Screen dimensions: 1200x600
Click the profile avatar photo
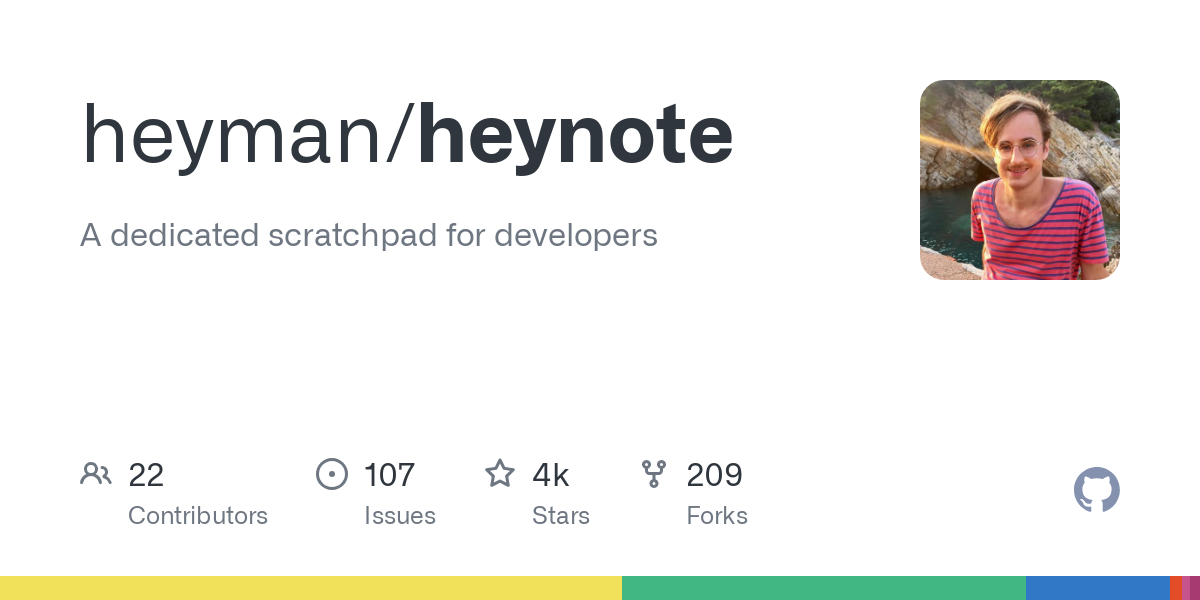tap(1019, 180)
